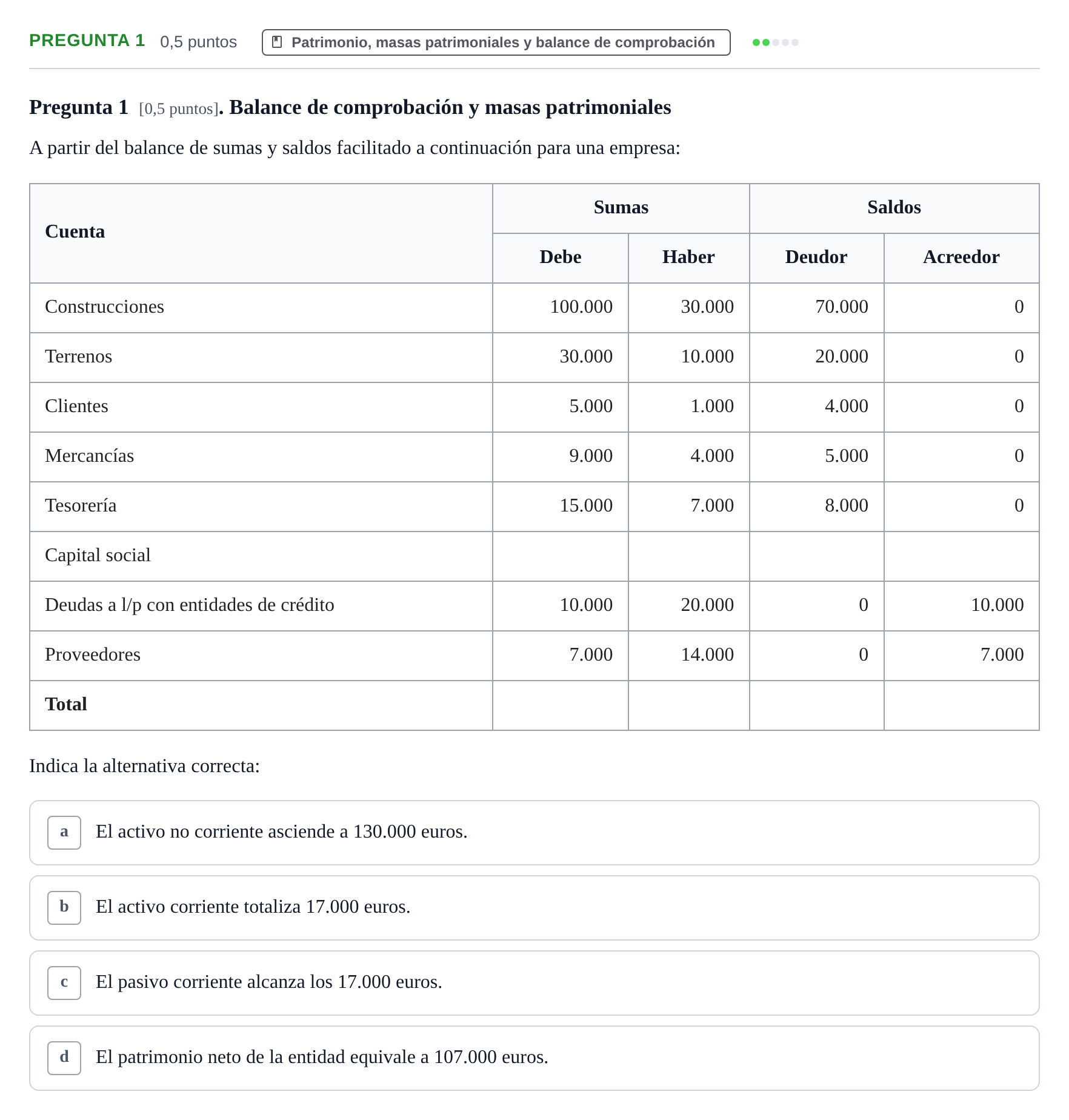Select answer option b
The height and width of the screenshot is (1120, 1069).
pos(64,907)
